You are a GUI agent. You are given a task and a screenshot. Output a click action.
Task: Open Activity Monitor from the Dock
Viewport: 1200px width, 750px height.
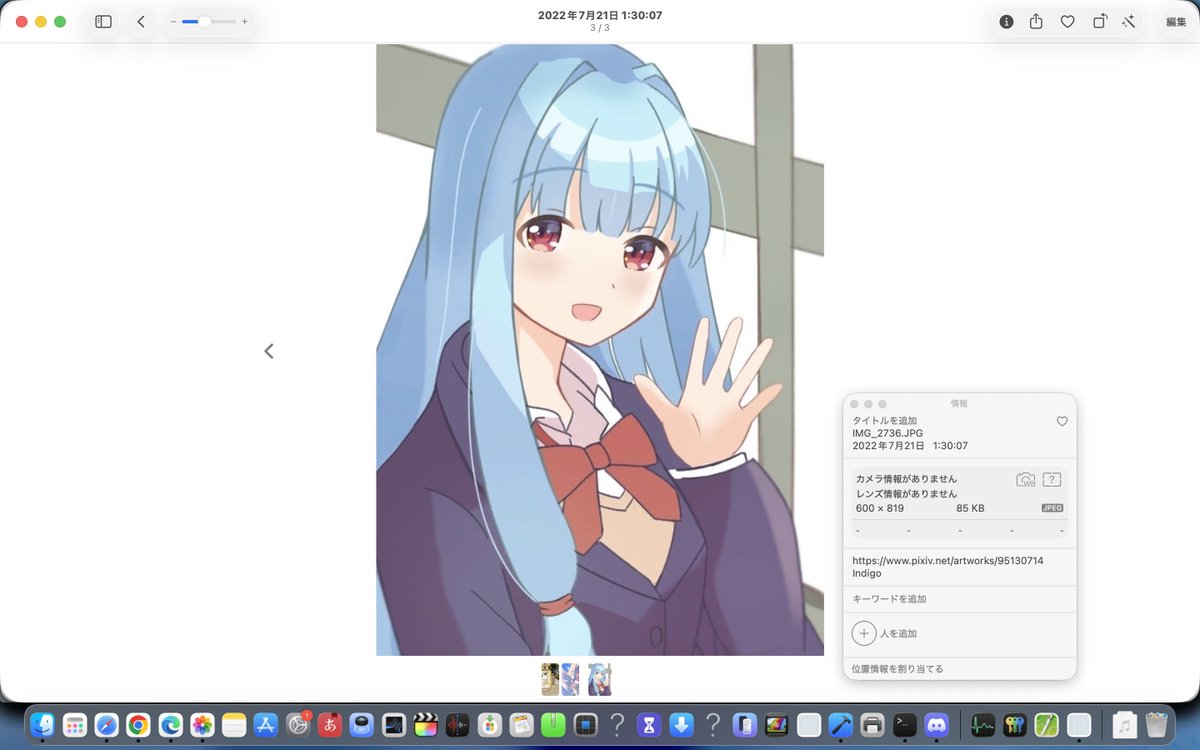pos(983,724)
